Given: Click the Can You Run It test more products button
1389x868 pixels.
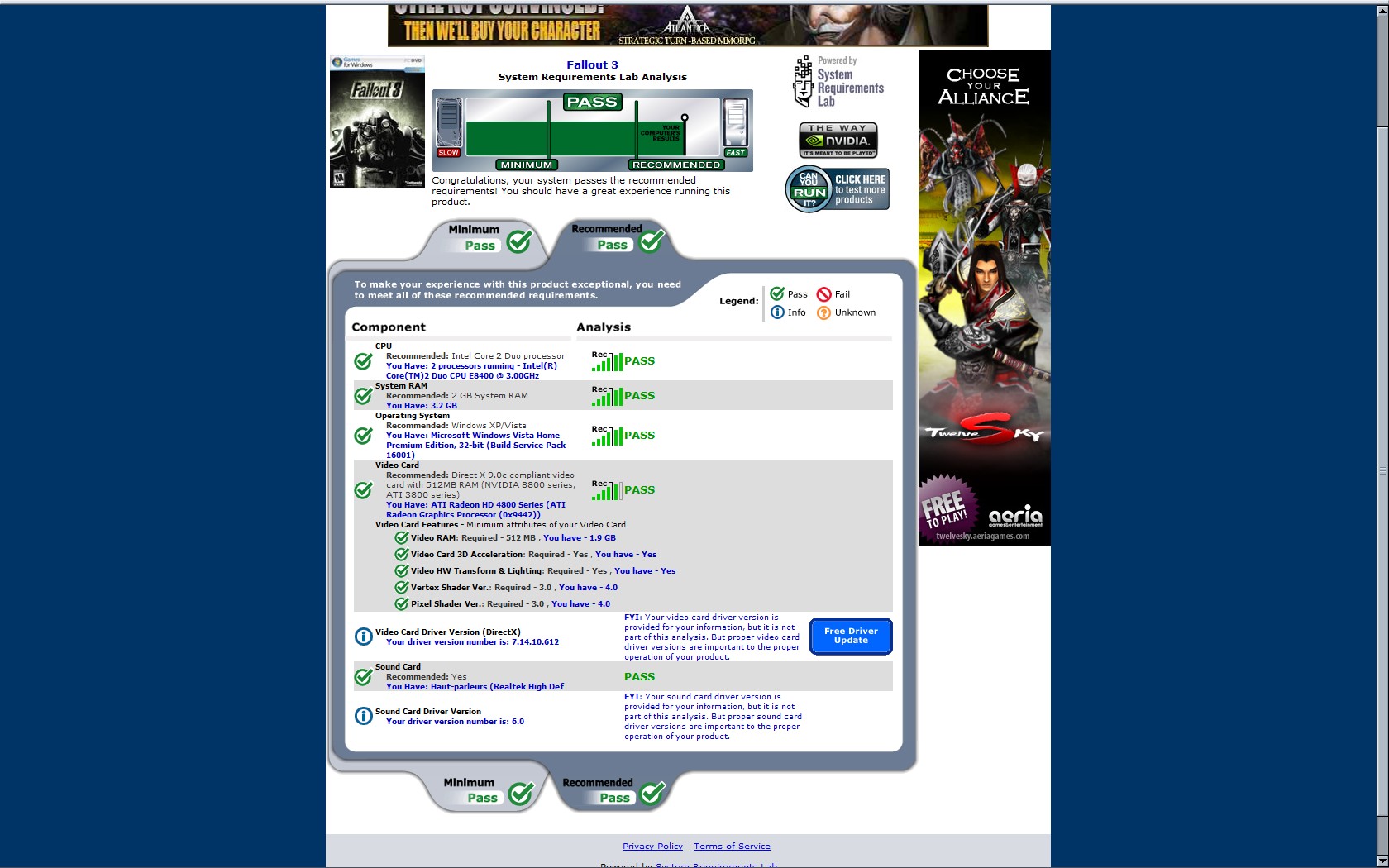Looking at the screenshot, I should pyautogui.click(x=837, y=188).
